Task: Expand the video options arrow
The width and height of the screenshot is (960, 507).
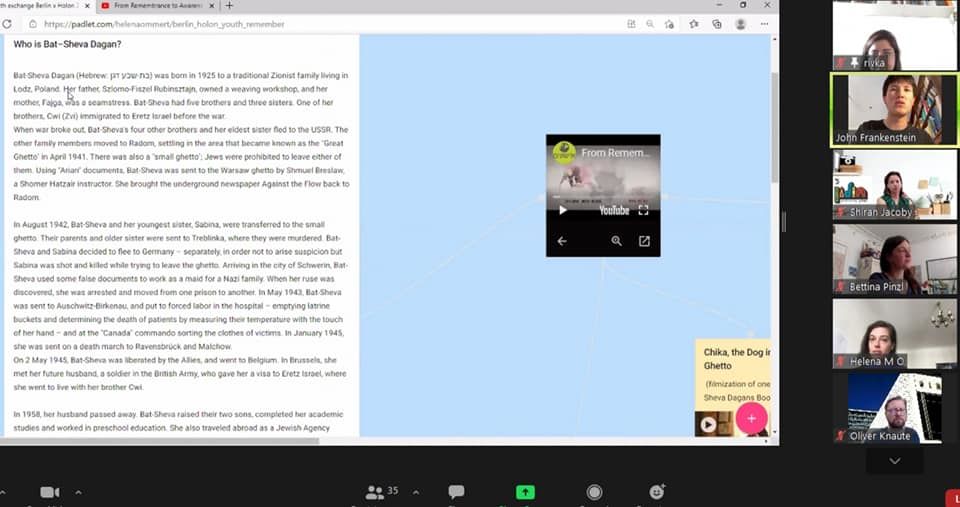Action: (78, 492)
